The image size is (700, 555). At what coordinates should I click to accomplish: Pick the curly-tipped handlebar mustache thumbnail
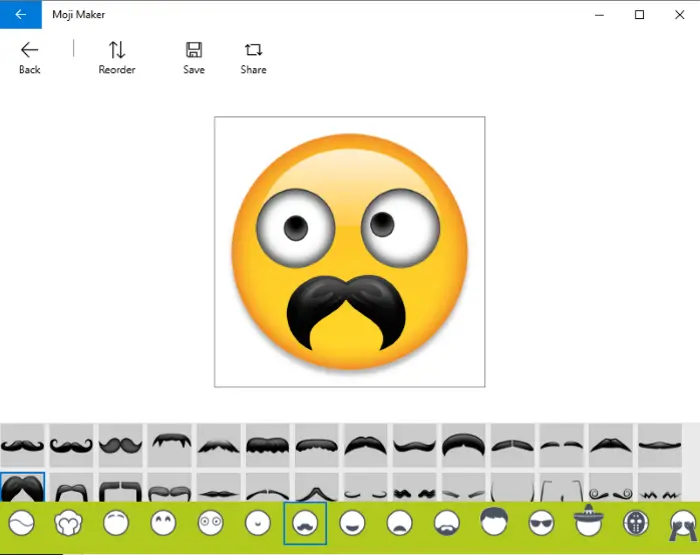71,445
